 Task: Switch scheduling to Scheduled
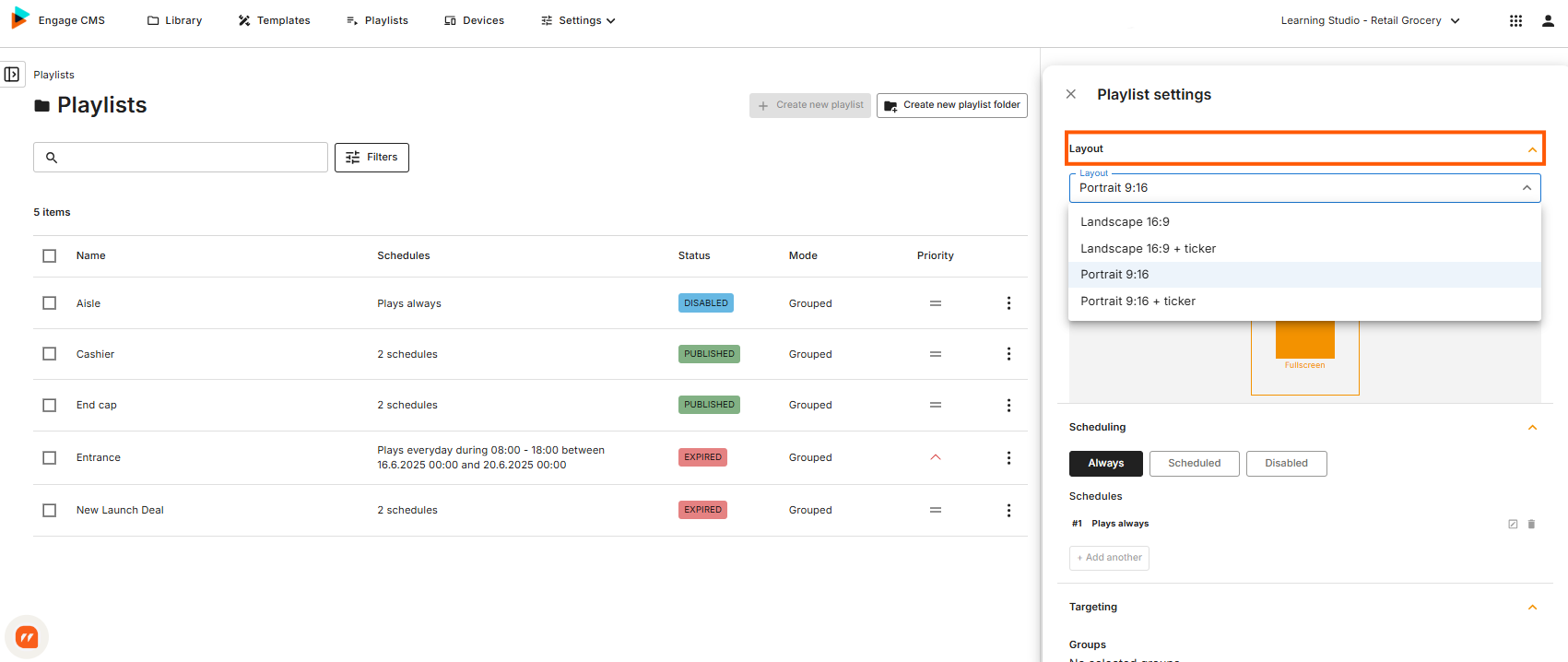click(x=1195, y=463)
